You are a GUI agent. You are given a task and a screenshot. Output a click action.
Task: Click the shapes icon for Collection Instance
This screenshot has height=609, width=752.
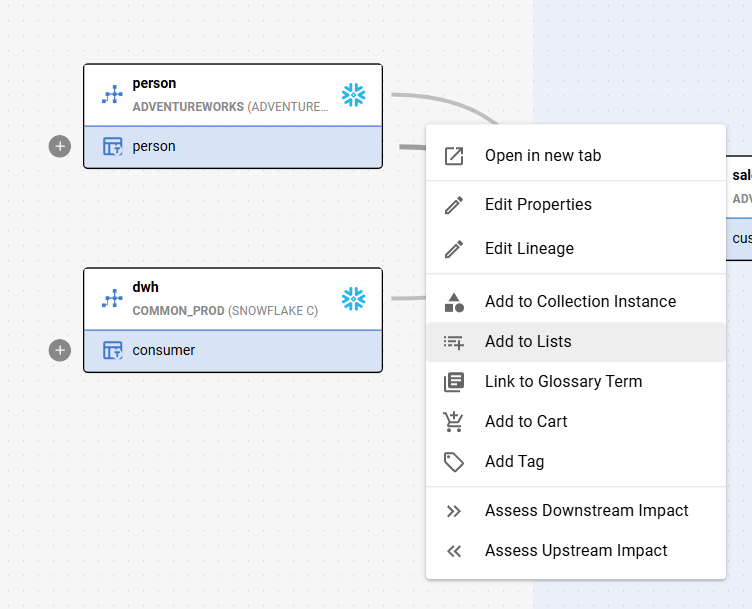coord(454,302)
